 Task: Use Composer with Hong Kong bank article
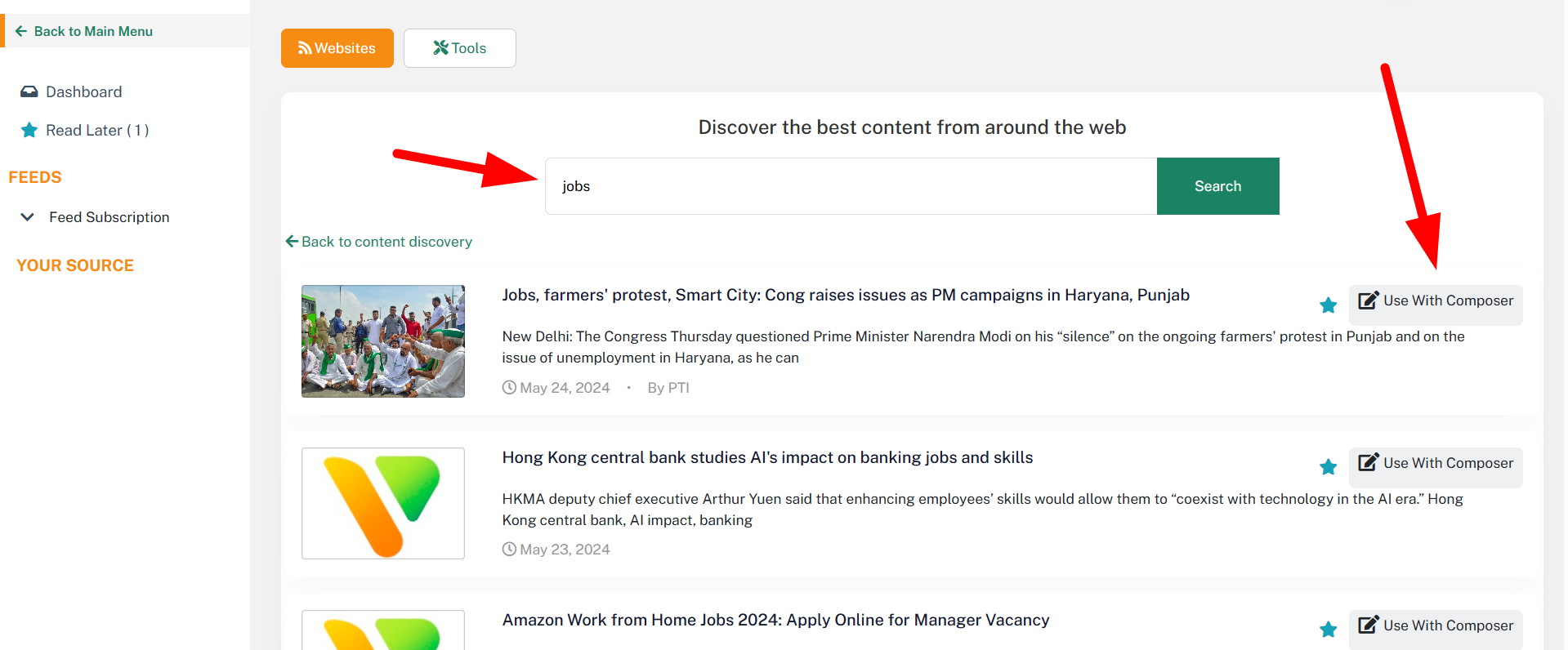pos(1436,464)
